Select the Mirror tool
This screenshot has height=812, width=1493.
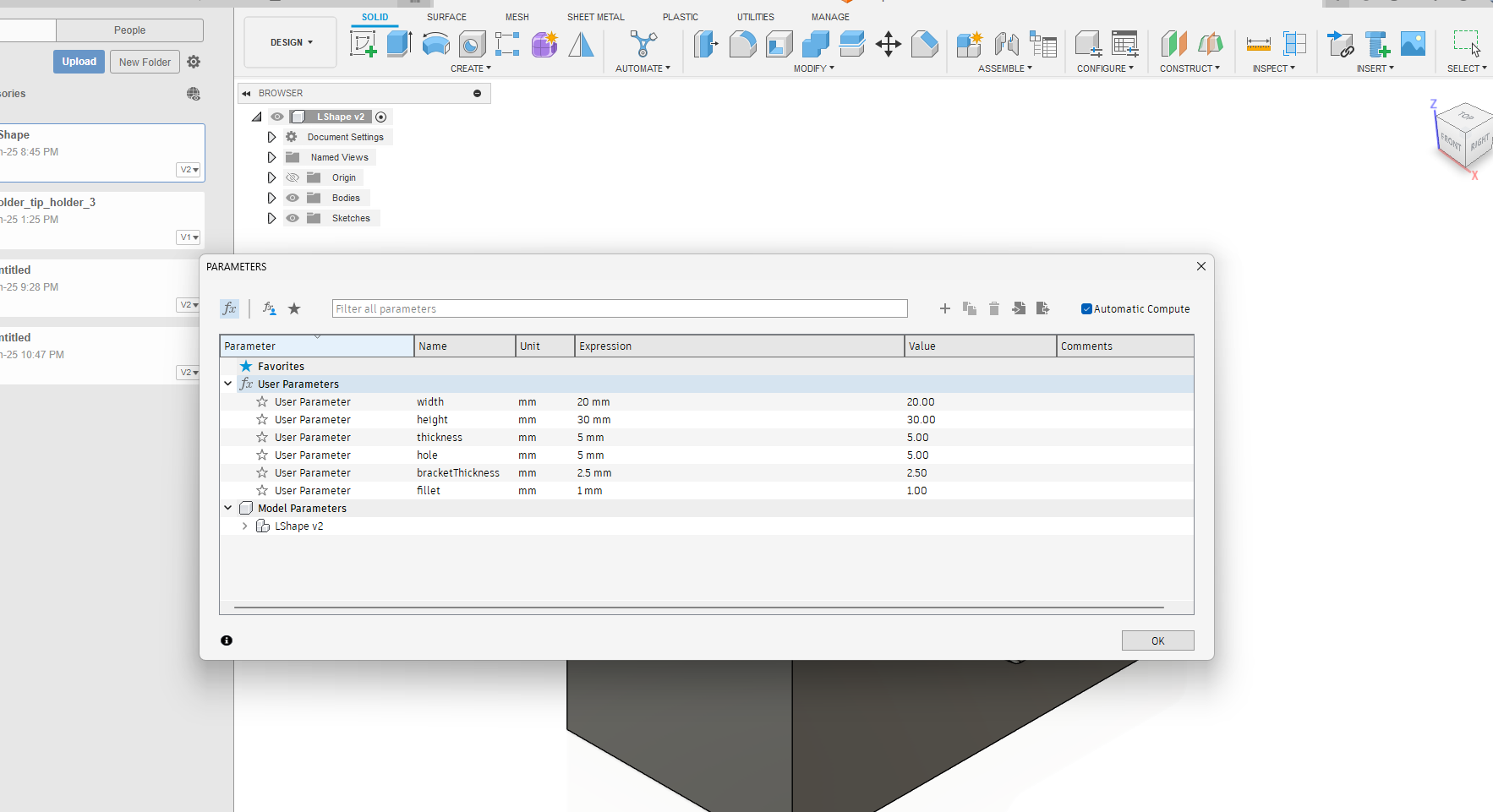(x=581, y=43)
